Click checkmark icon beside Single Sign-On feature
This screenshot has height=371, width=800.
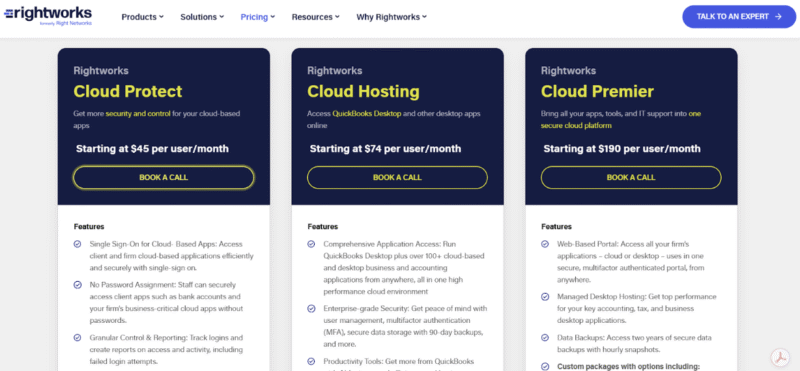pyautogui.click(x=77, y=244)
